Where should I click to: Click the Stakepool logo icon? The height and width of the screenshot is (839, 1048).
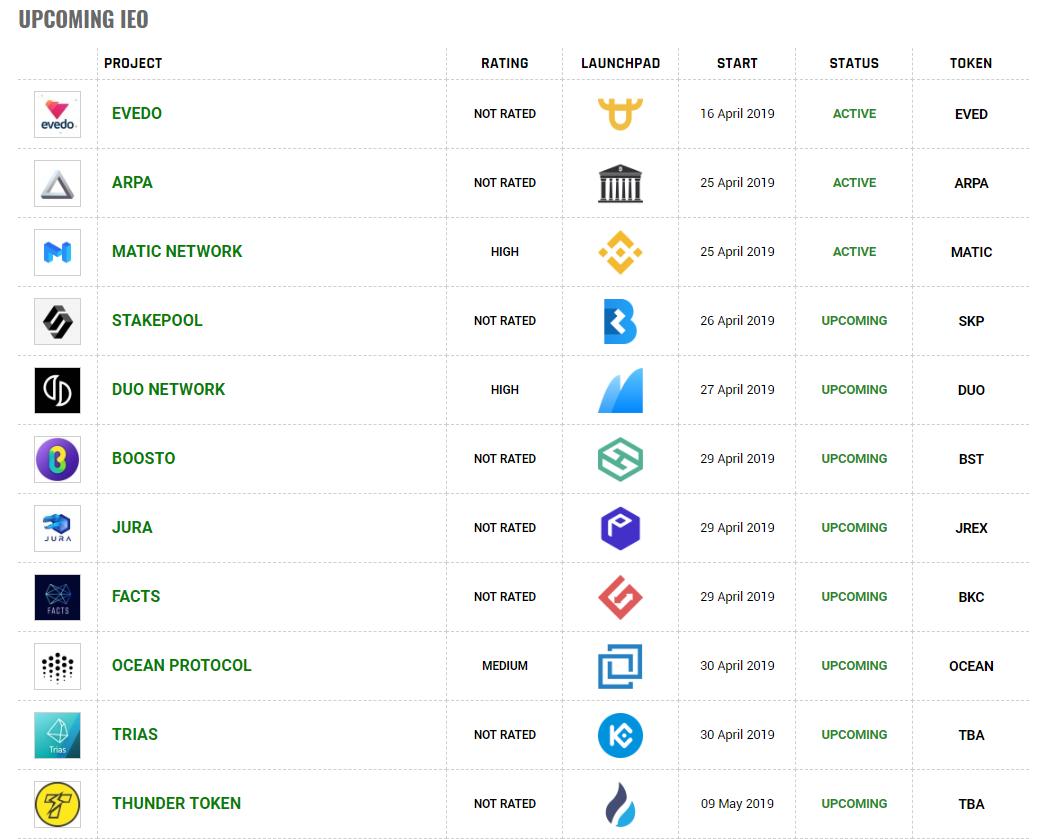pyautogui.click(x=57, y=322)
